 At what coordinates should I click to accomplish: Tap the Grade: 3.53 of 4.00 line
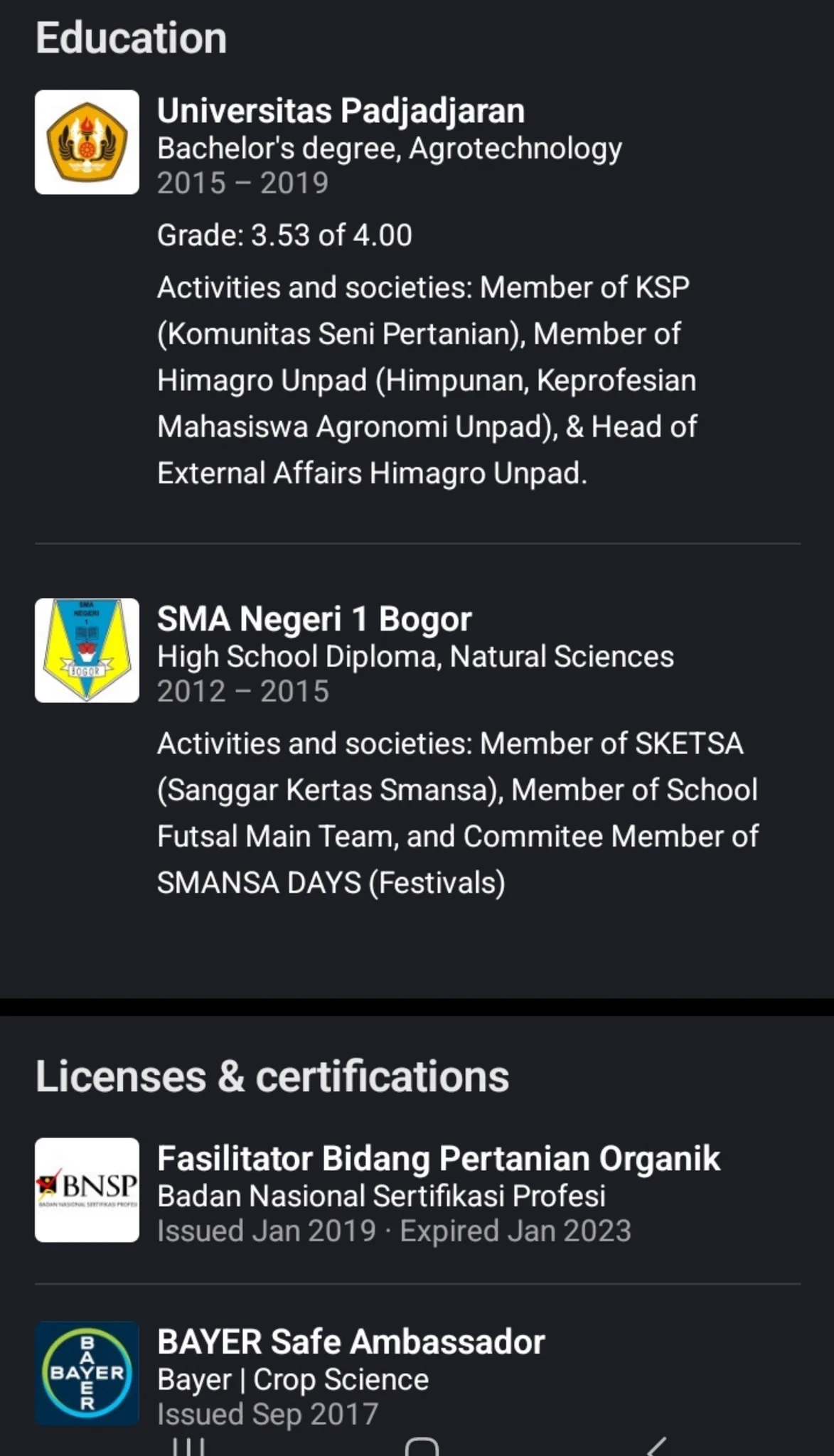click(284, 235)
